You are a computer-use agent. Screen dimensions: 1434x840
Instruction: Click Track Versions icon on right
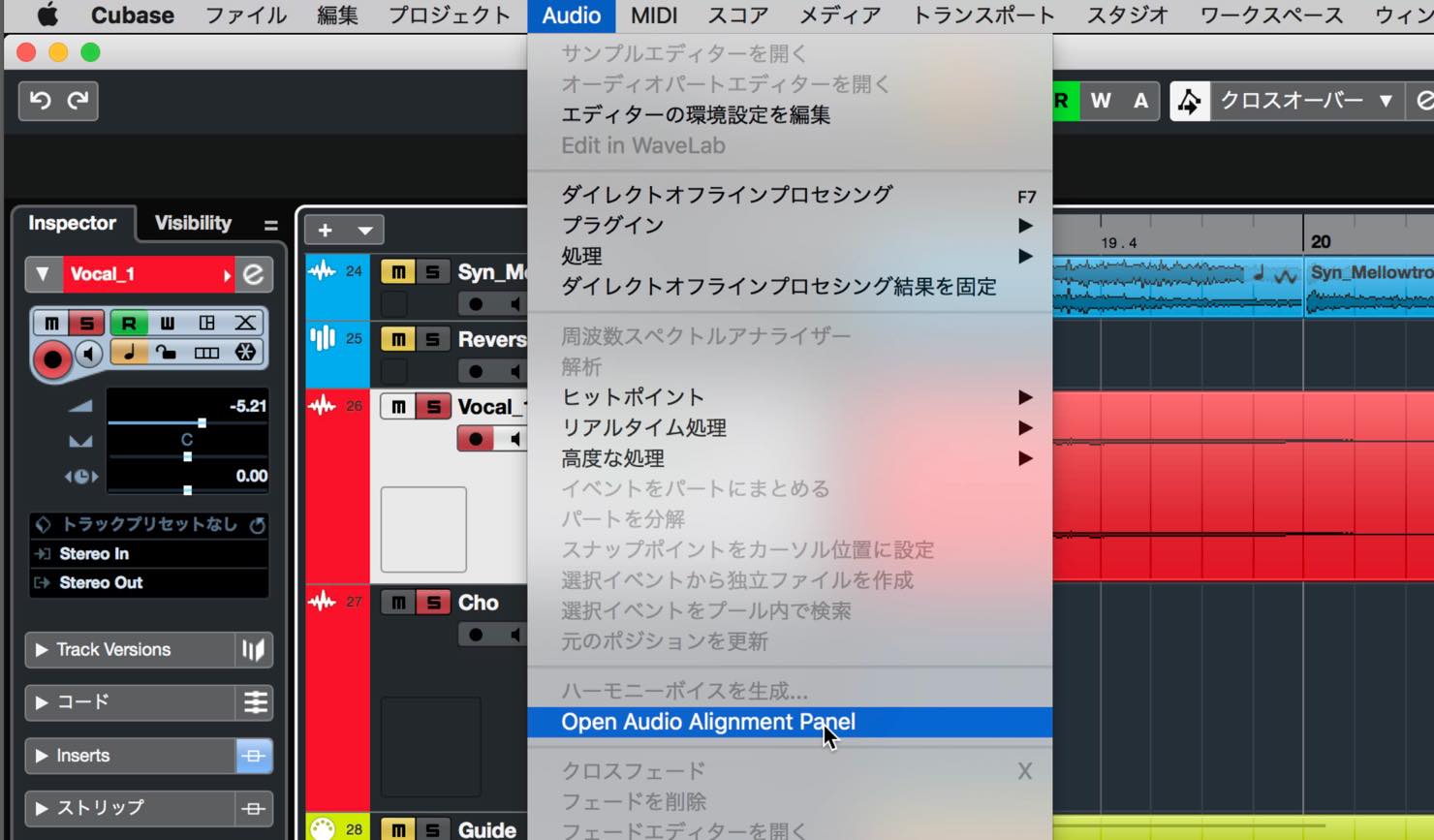point(254,650)
